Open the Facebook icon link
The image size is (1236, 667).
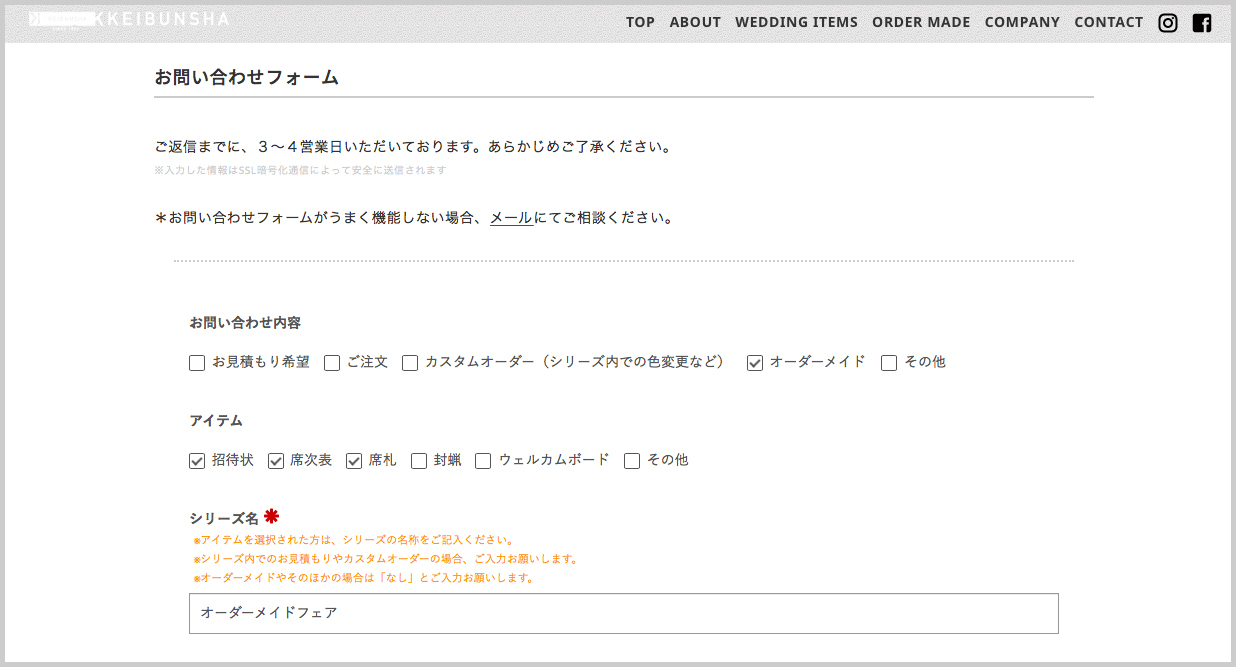[x=1202, y=23]
